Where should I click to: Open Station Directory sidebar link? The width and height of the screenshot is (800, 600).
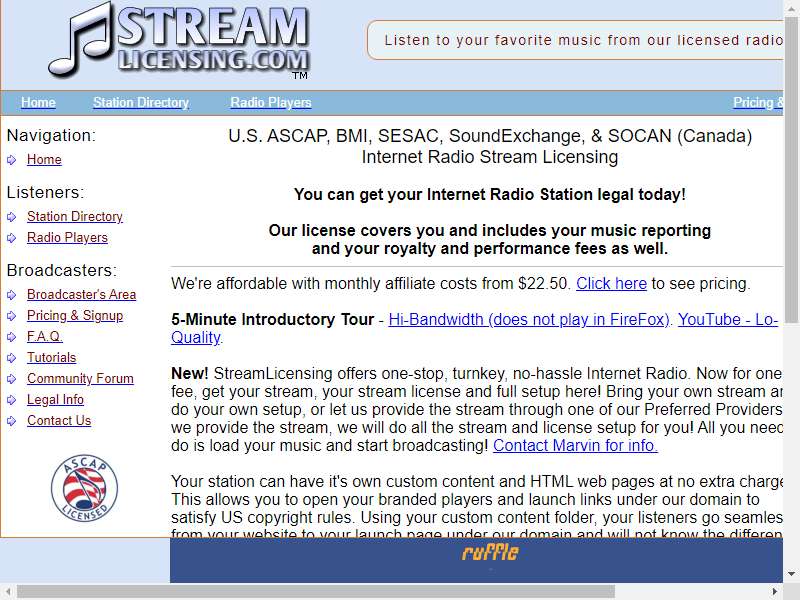(74, 217)
